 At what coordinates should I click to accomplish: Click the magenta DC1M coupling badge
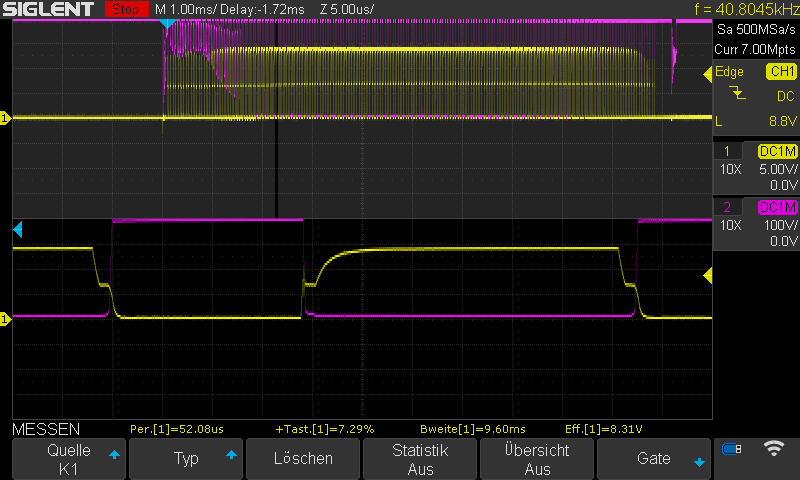(x=778, y=208)
